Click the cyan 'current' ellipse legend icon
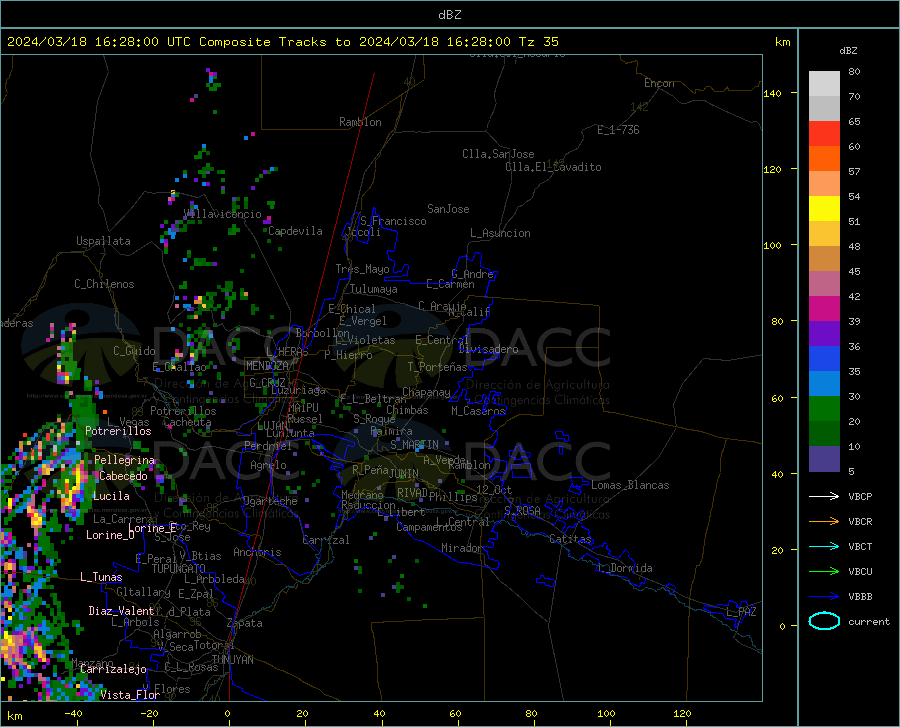This screenshot has width=900, height=727. [824, 621]
